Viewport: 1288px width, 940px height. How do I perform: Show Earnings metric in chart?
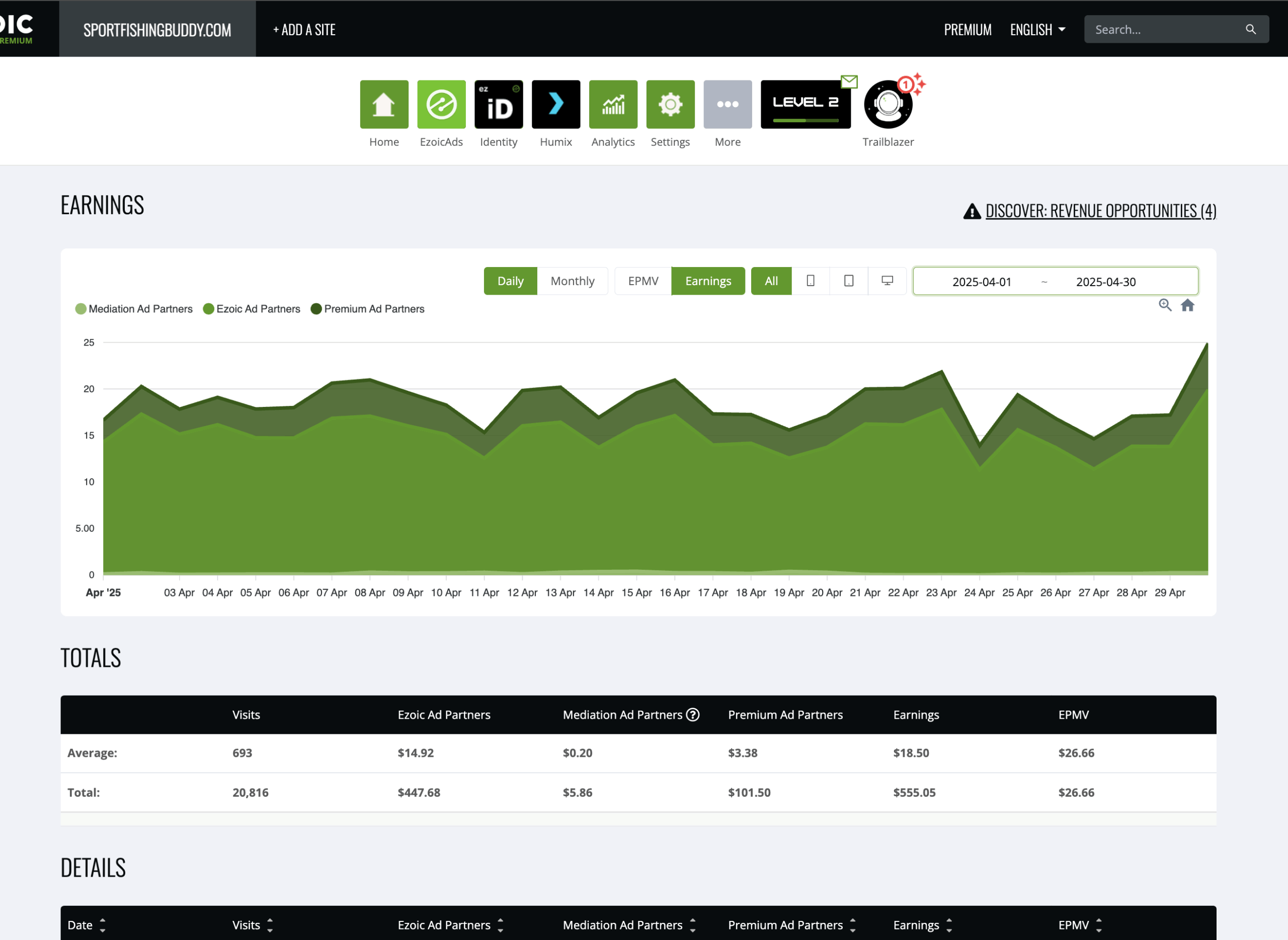tap(708, 281)
